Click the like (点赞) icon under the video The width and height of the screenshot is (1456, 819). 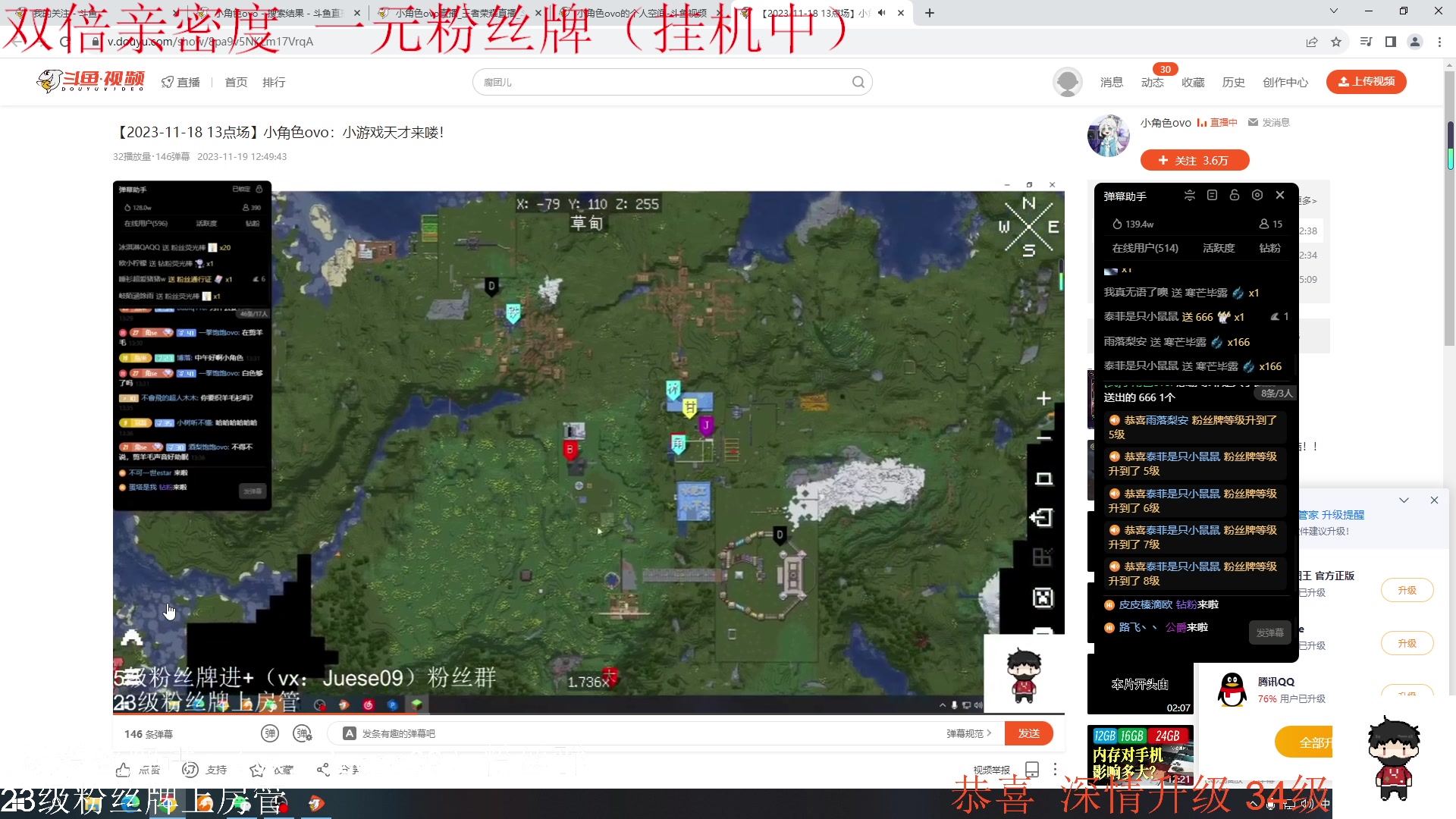click(124, 769)
